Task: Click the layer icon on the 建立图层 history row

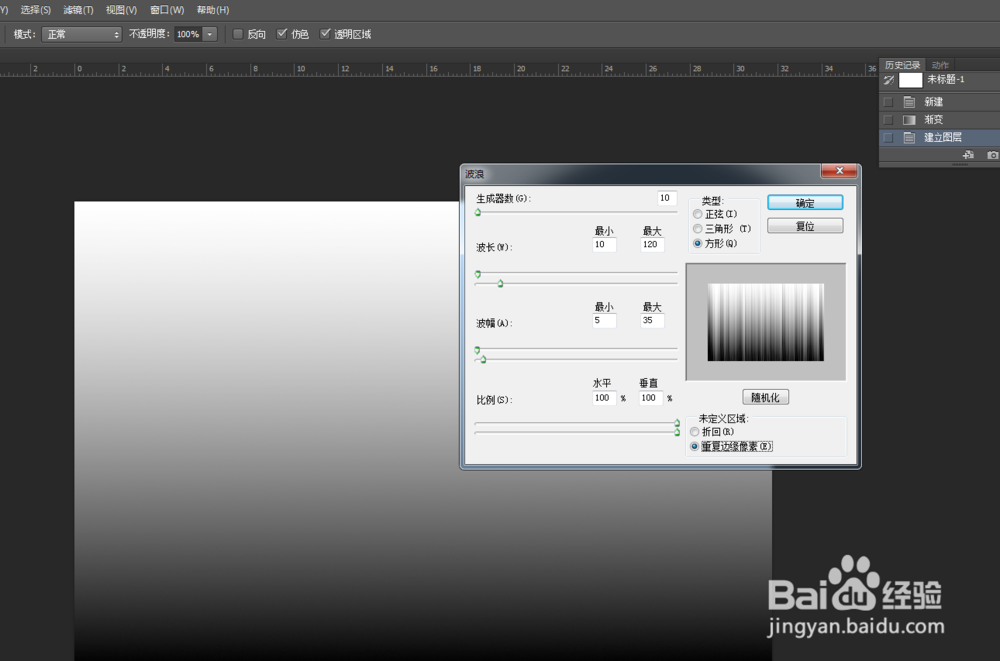Action: click(909, 137)
